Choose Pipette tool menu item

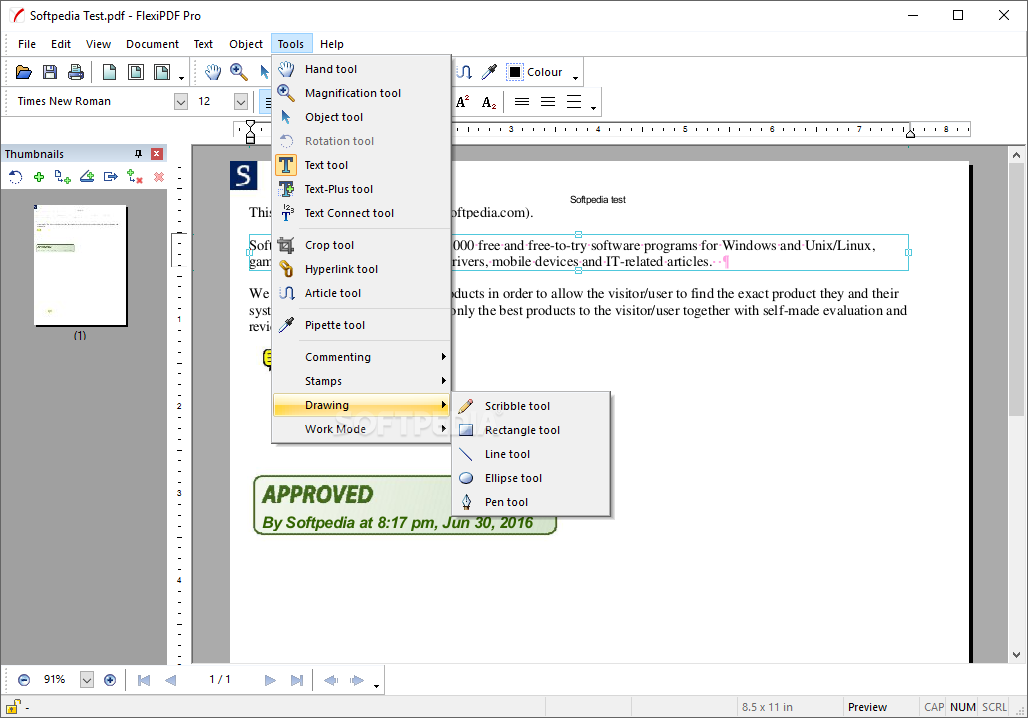coord(361,325)
